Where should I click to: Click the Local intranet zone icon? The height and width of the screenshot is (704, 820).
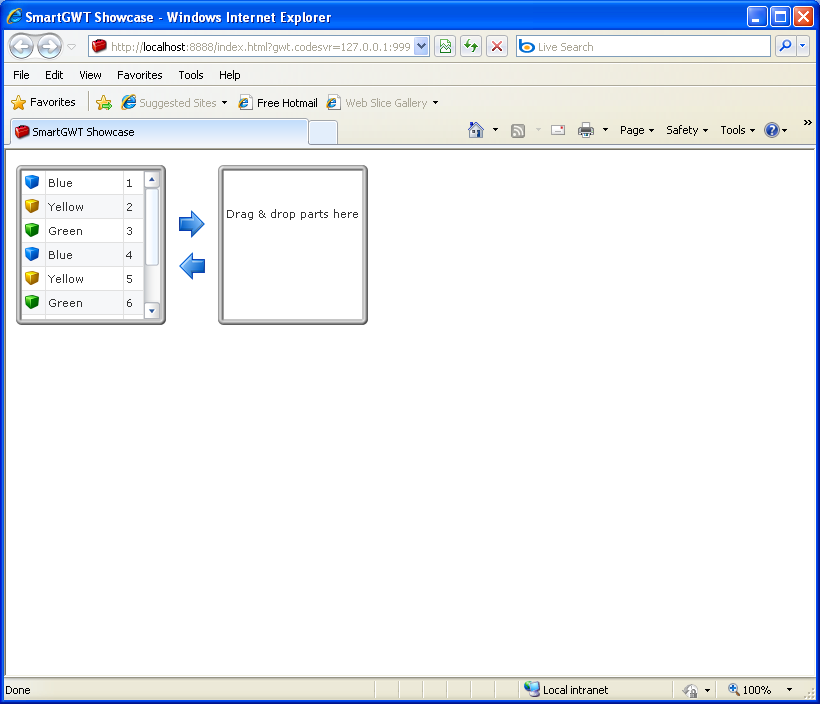tap(532, 689)
